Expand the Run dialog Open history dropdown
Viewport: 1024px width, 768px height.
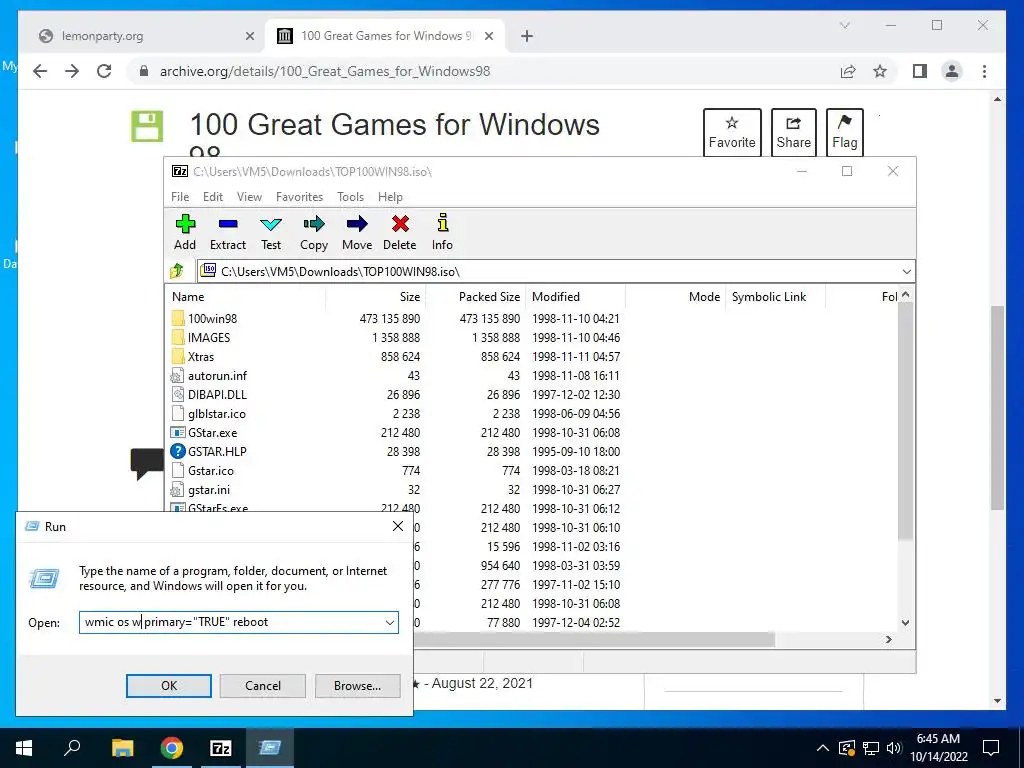390,622
